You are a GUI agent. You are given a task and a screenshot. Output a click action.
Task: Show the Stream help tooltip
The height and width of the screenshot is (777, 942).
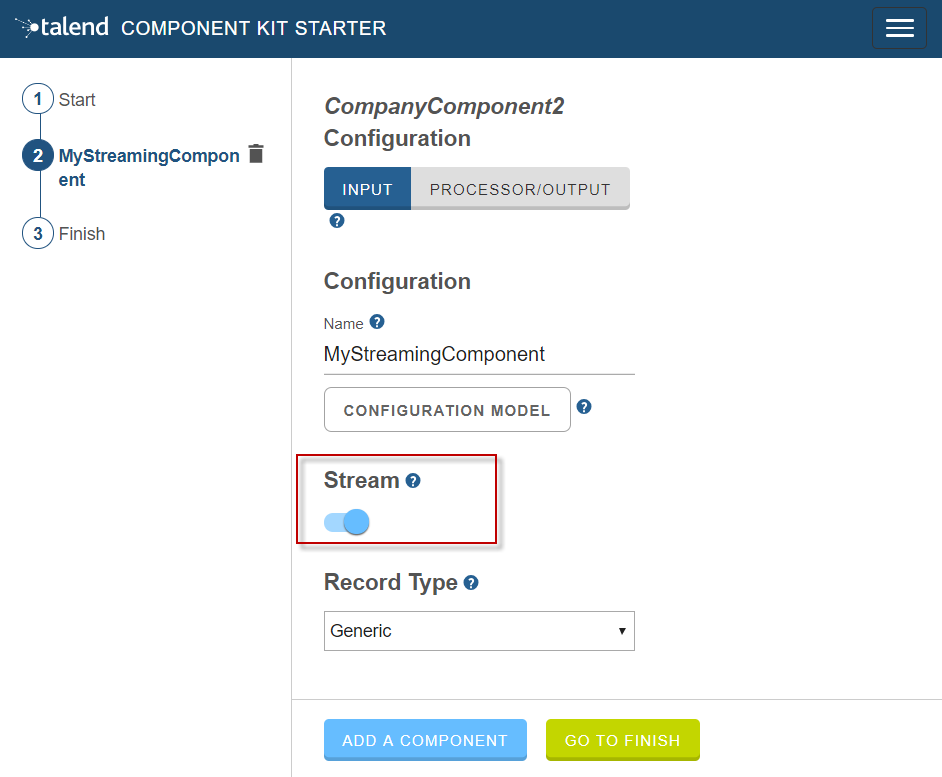click(413, 481)
